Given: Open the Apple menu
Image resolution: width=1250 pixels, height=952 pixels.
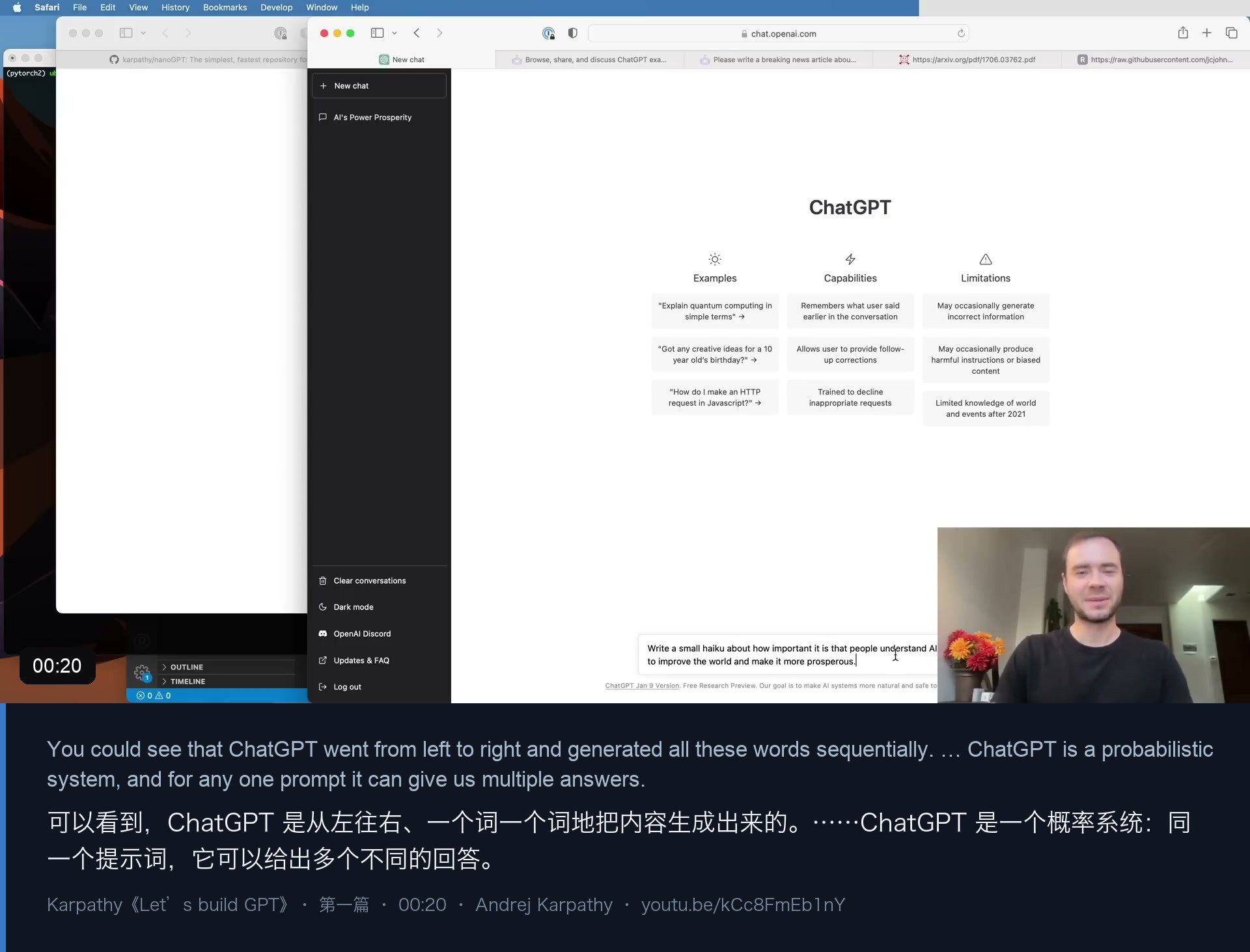Looking at the screenshot, I should [17, 8].
